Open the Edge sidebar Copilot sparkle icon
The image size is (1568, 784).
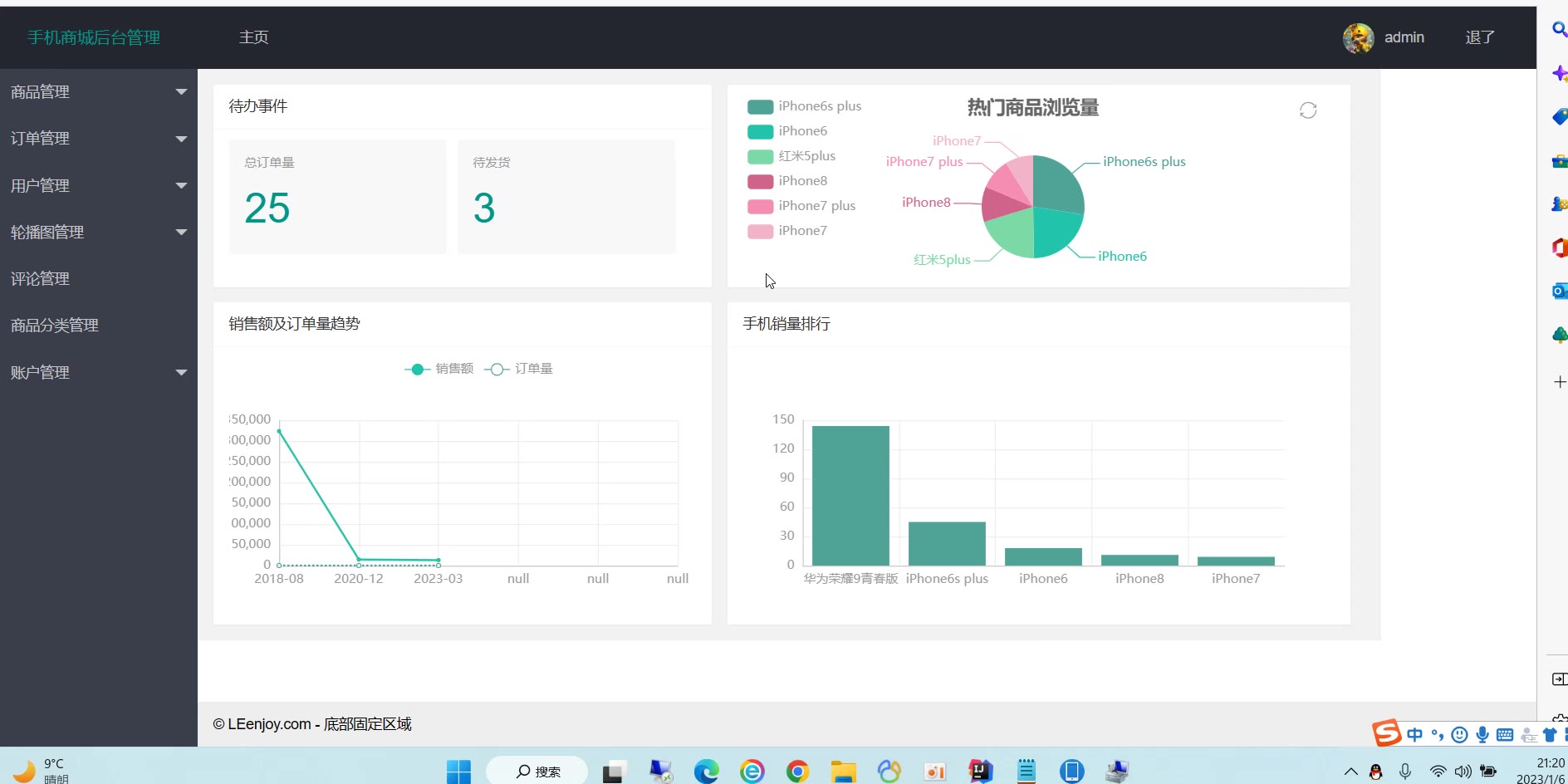coord(1559,73)
